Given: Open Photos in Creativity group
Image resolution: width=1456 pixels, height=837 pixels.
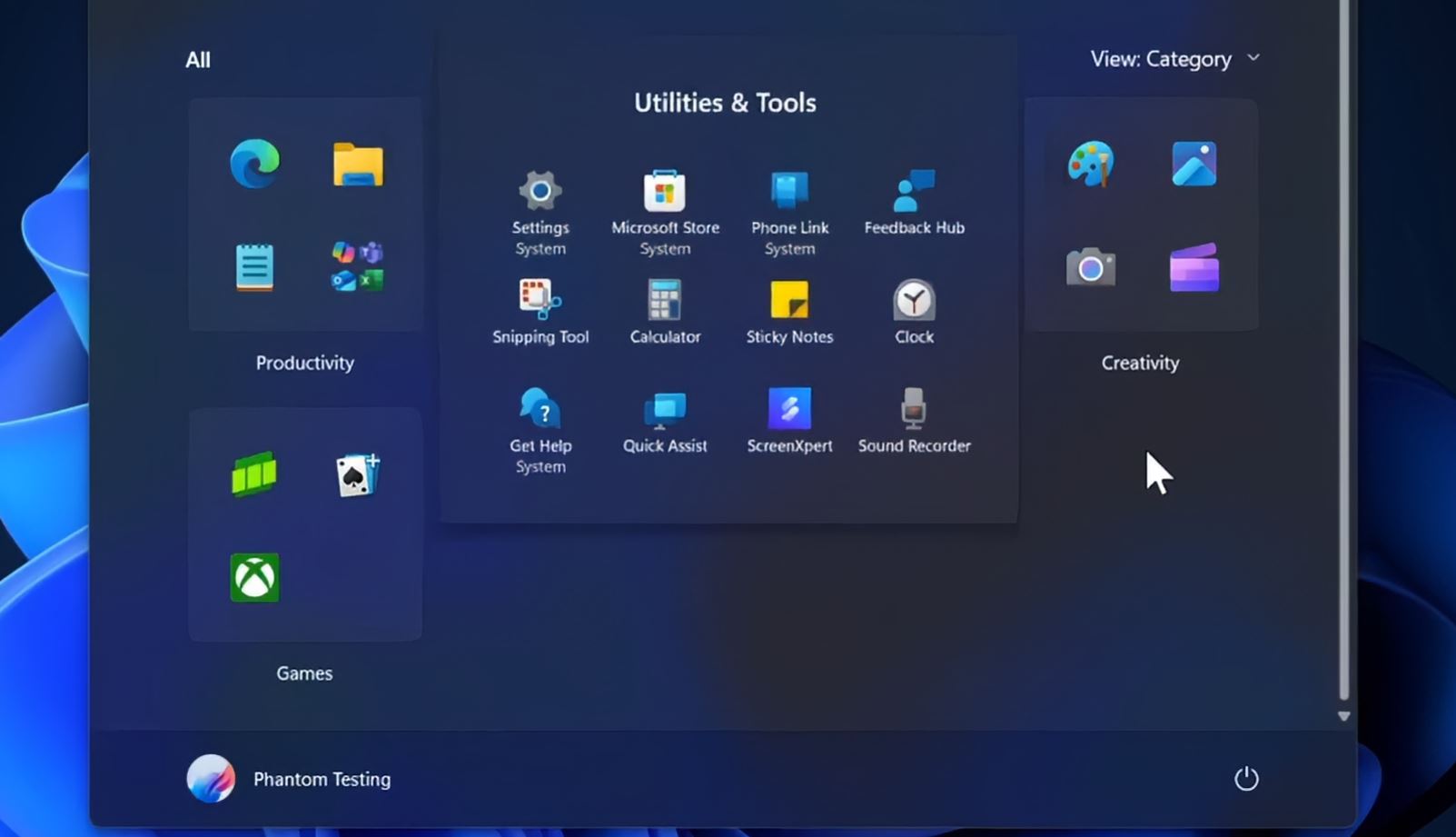Looking at the screenshot, I should [x=1194, y=164].
